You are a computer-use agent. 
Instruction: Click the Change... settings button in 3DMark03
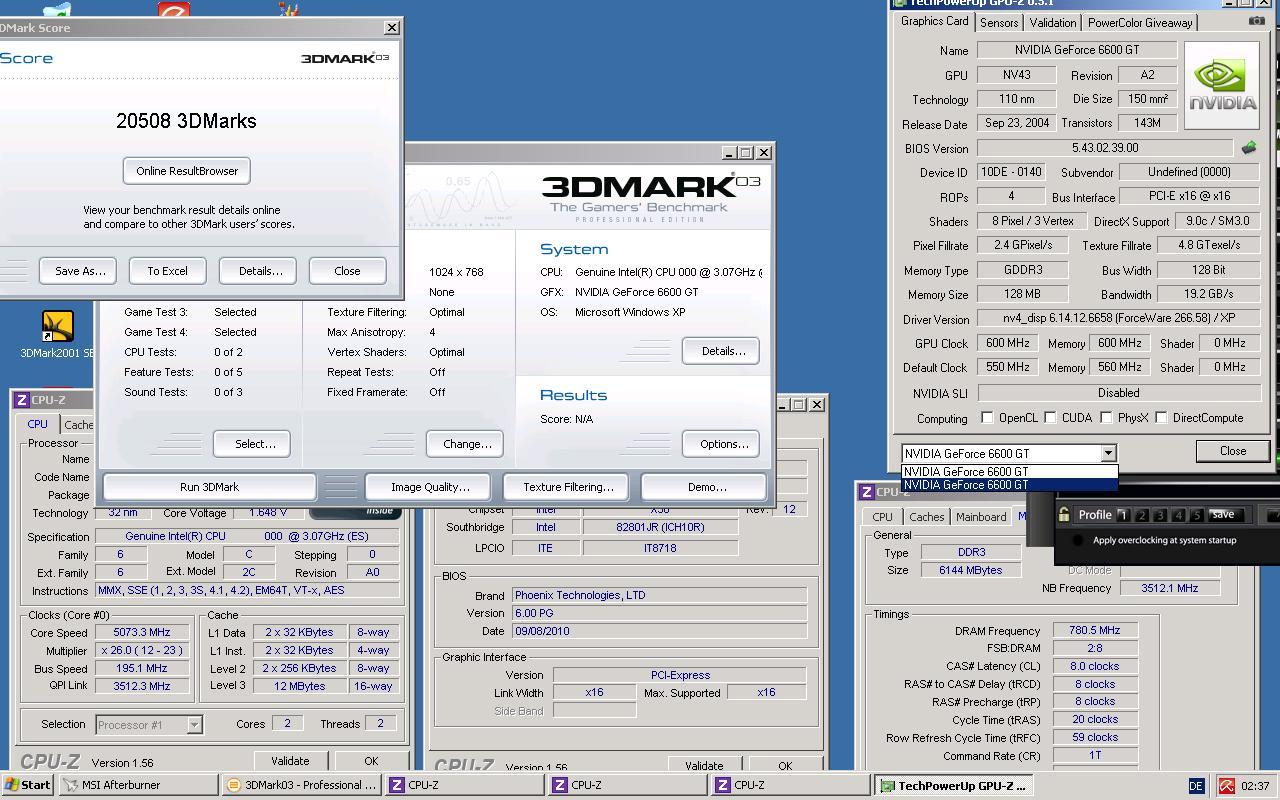(x=466, y=444)
